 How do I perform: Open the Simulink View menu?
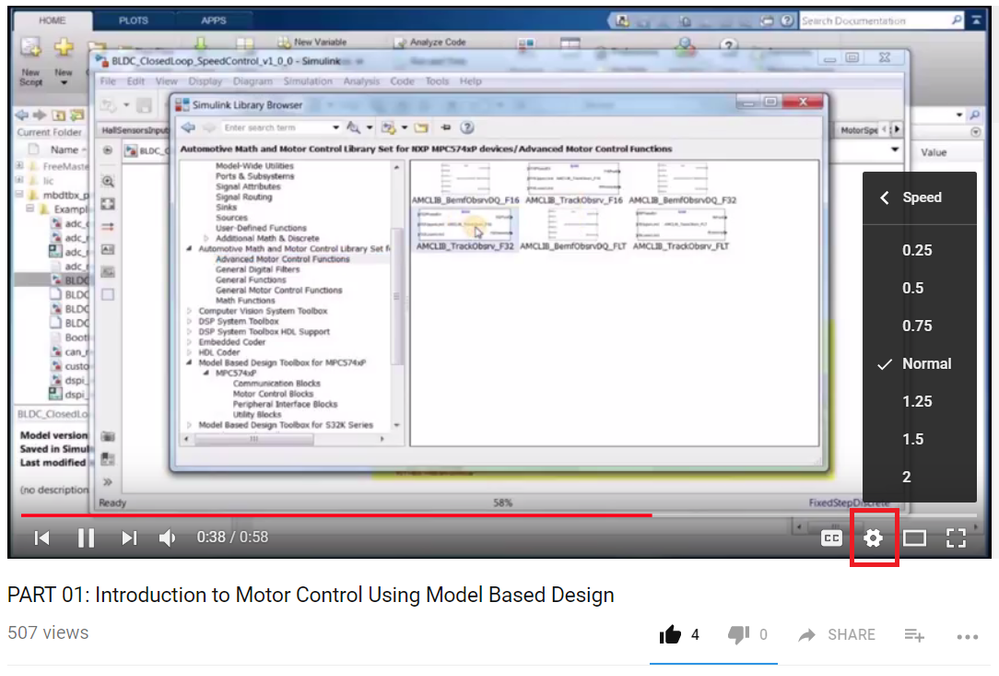pos(166,81)
